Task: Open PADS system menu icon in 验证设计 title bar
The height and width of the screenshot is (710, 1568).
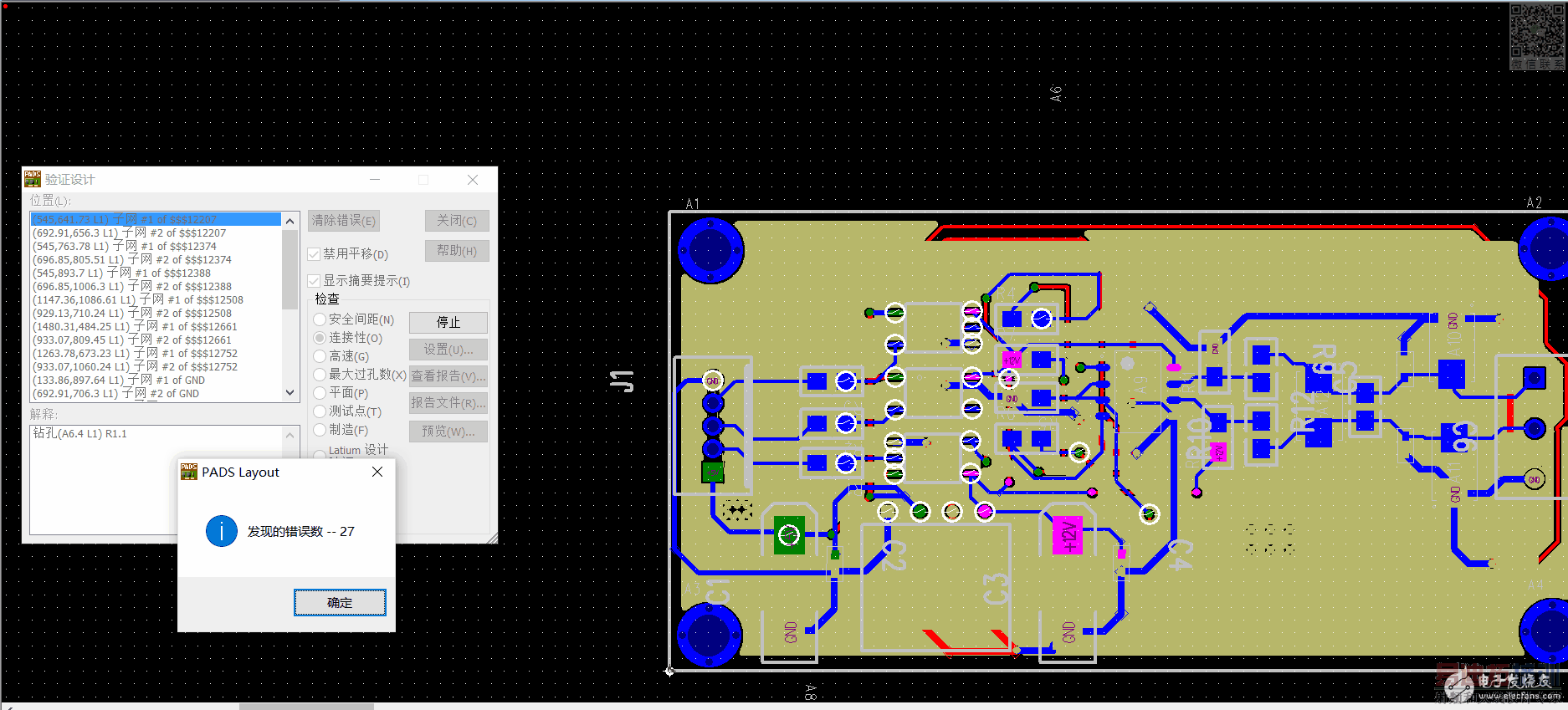Action: pos(33,179)
